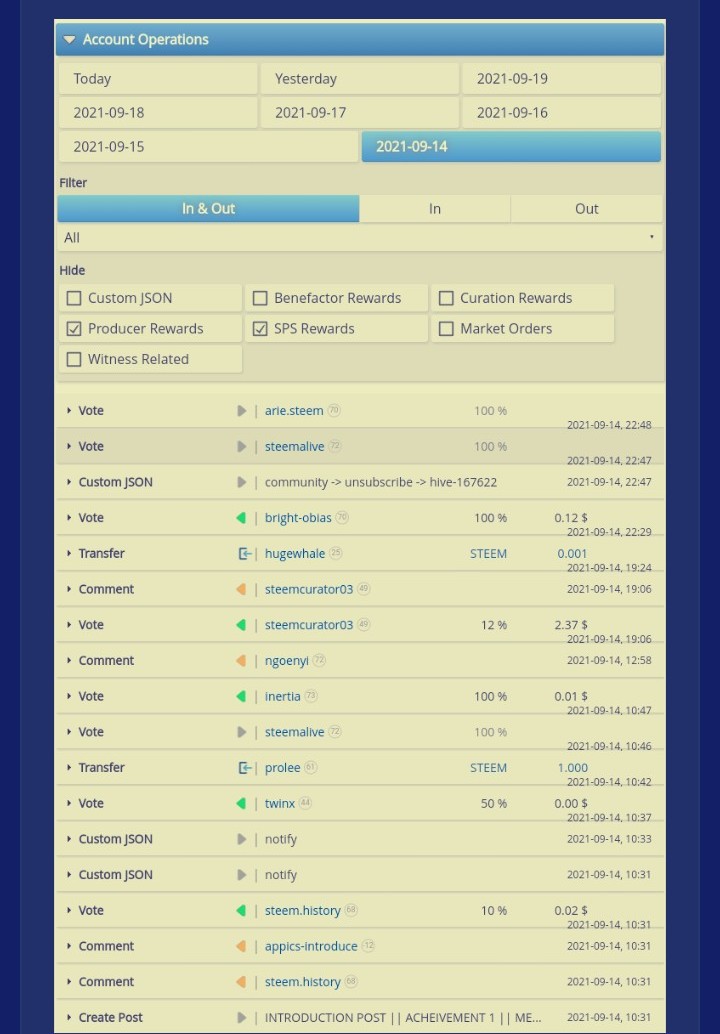Viewport: 720px width, 1034px height.
Task: Click green incoming arrow icon for steemcurator03 vote
Action: [x=241, y=624]
